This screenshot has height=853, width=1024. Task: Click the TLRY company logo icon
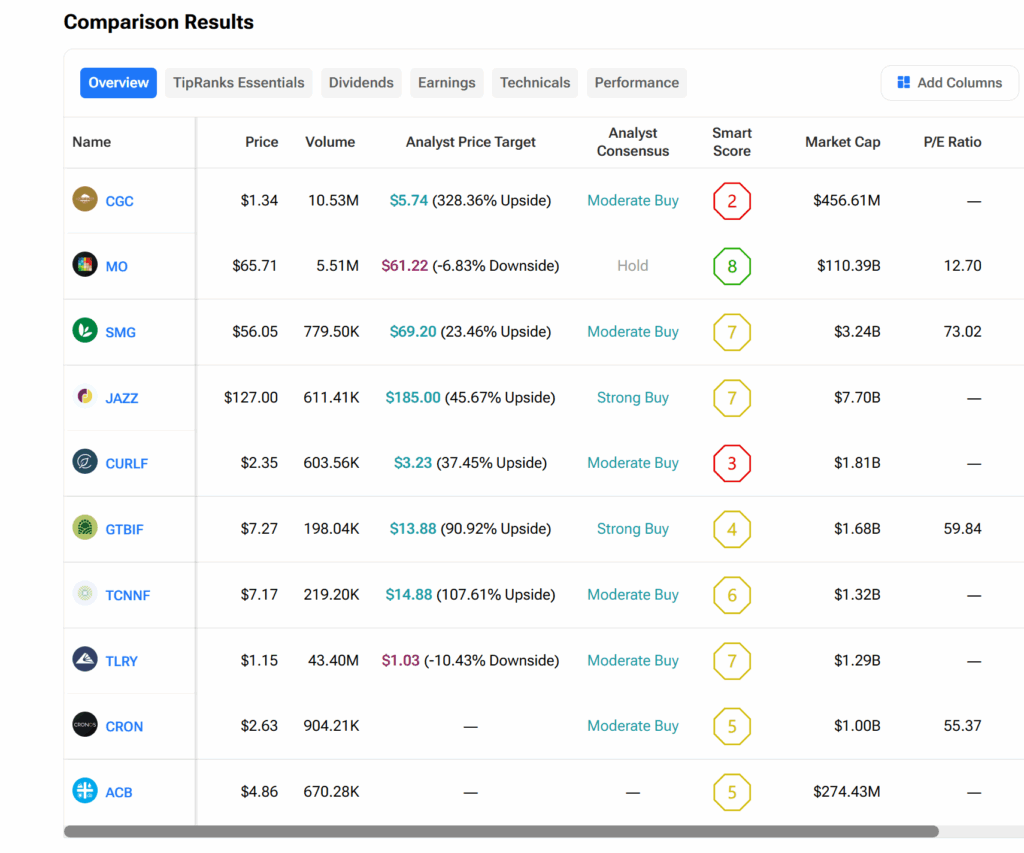85,659
